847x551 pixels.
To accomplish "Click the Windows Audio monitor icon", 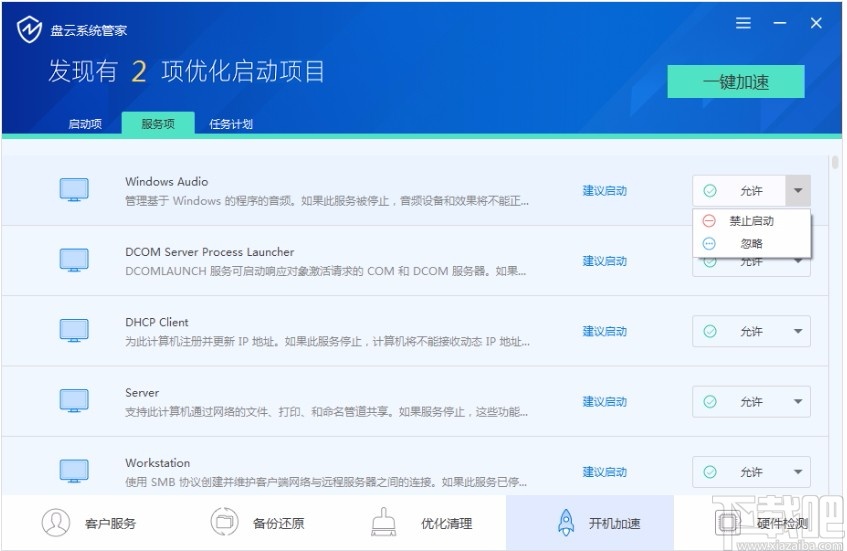I will (x=74, y=190).
